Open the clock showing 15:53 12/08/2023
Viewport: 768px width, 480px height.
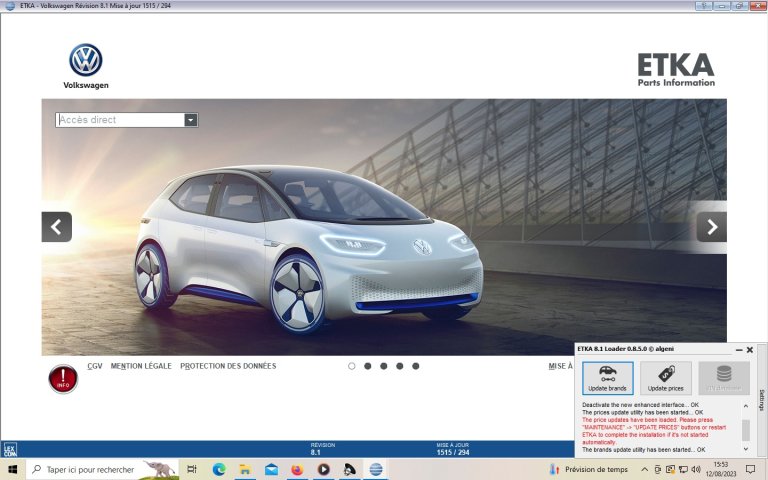720,469
